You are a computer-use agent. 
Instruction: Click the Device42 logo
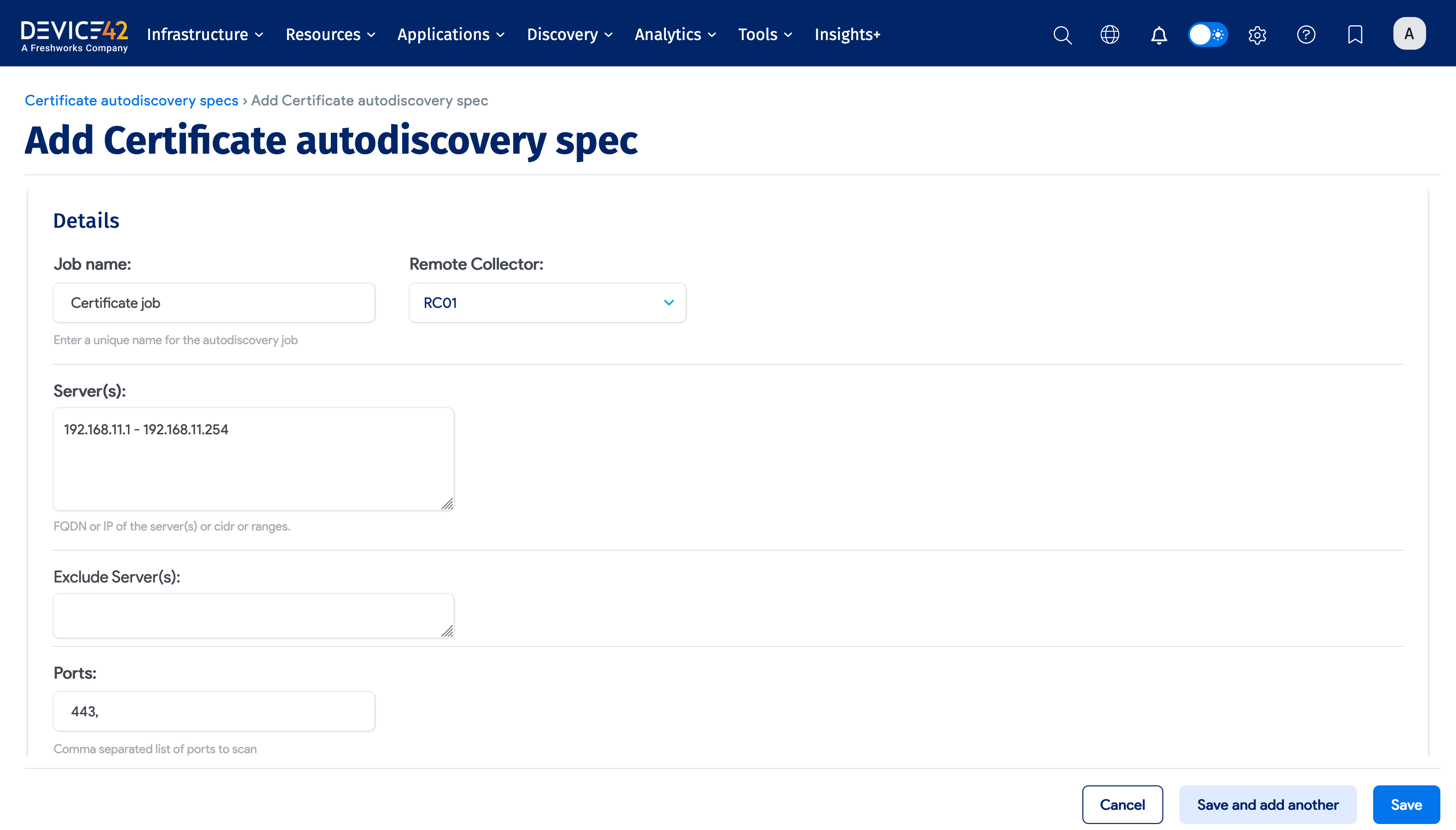[x=74, y=33]
